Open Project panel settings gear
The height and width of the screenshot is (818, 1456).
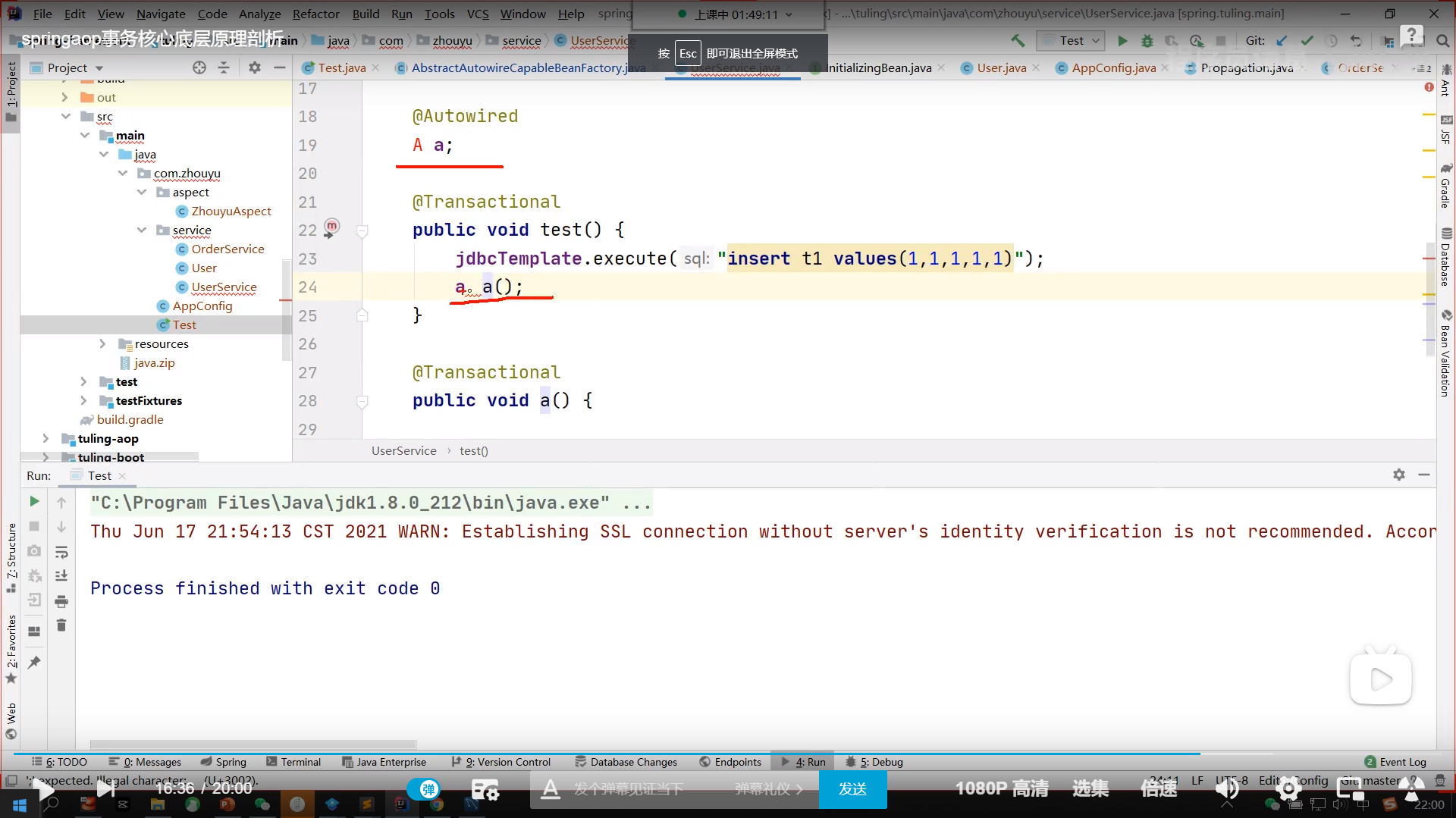pos(255,67)
